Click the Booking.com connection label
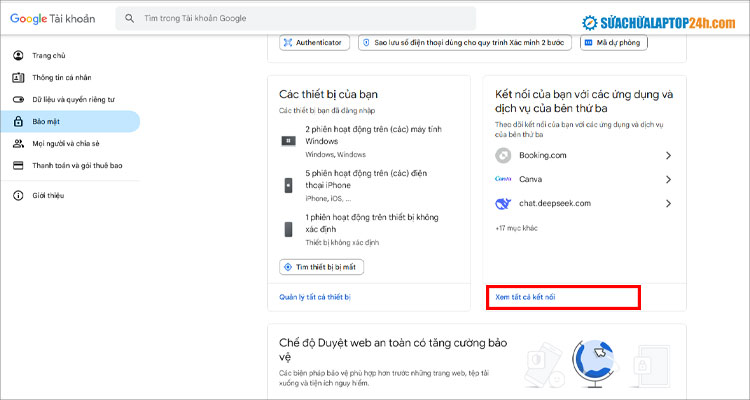750x400 pixels. 543,156
